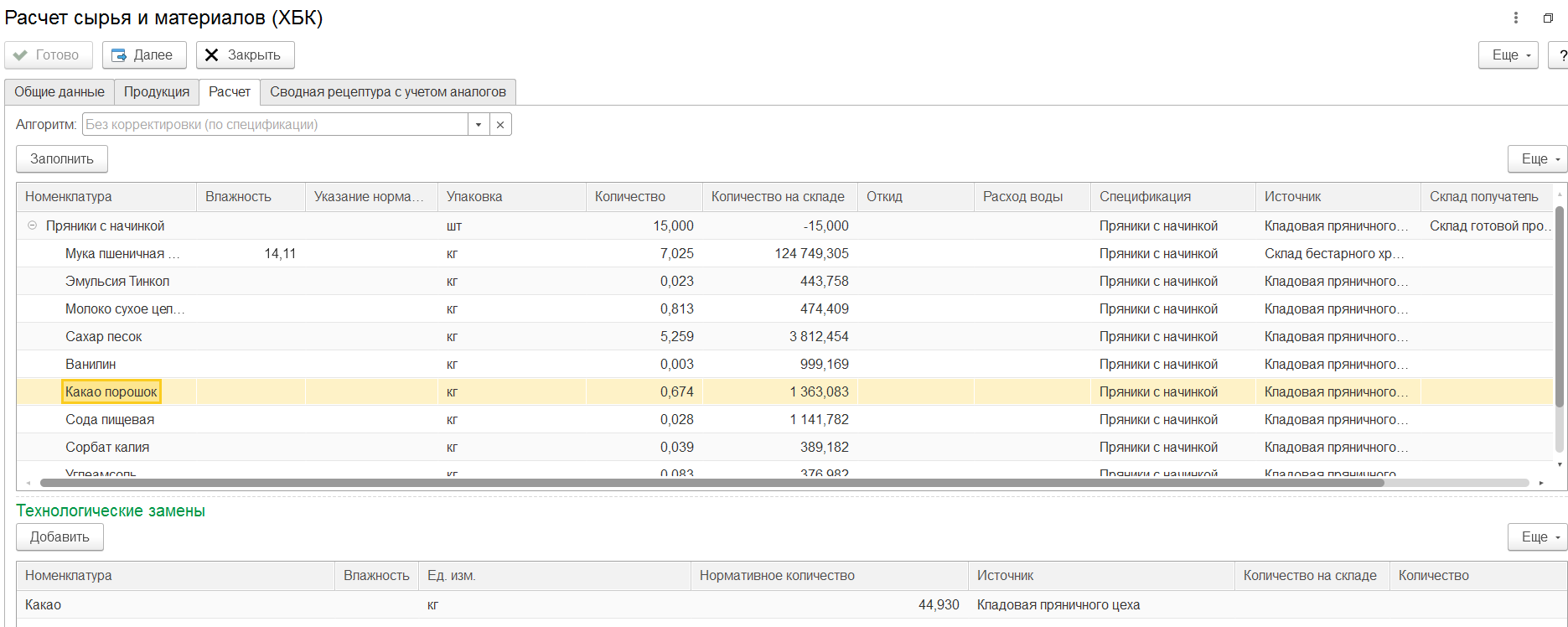Select the Сахар песок row
This screenshot has width=1568, height=627.
click(x=784, y=337)
